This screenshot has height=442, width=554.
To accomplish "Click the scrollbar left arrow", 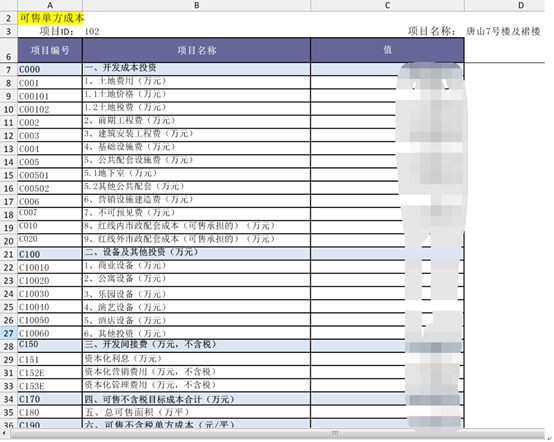I will tap(4, 433).
